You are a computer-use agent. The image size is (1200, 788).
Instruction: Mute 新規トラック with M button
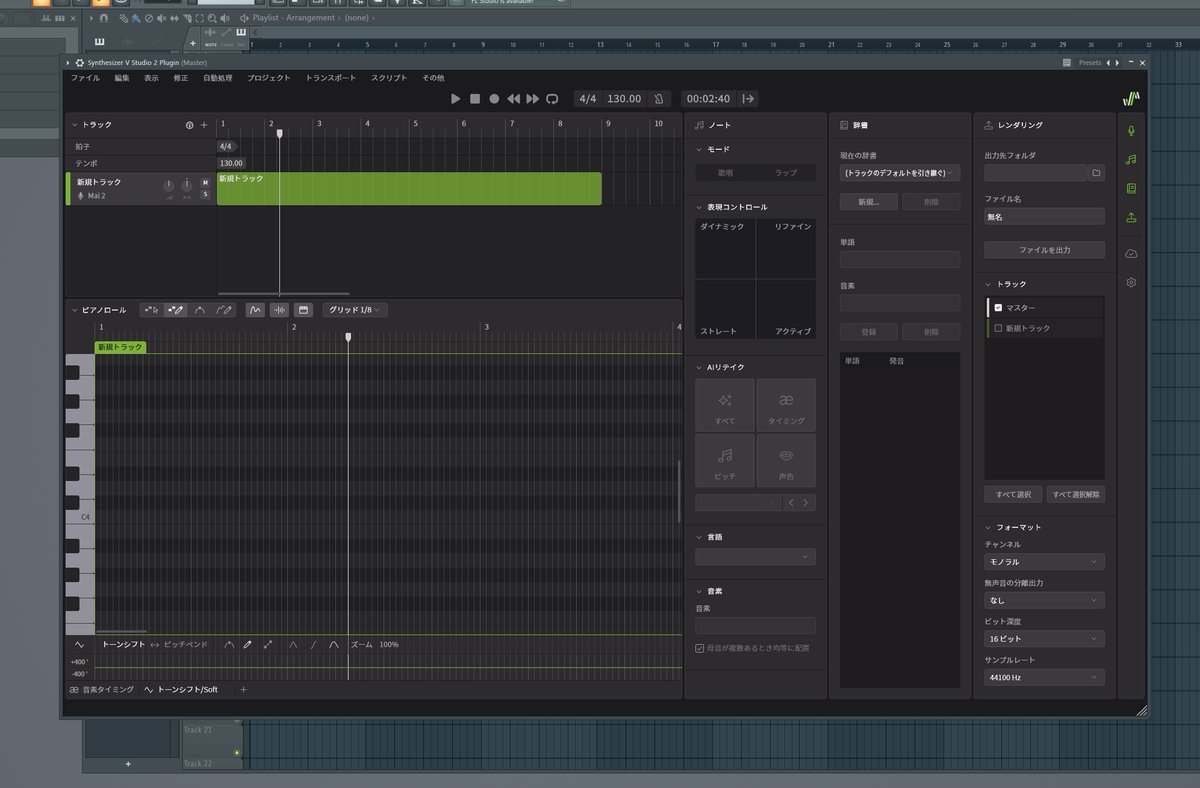coord(205,182)
